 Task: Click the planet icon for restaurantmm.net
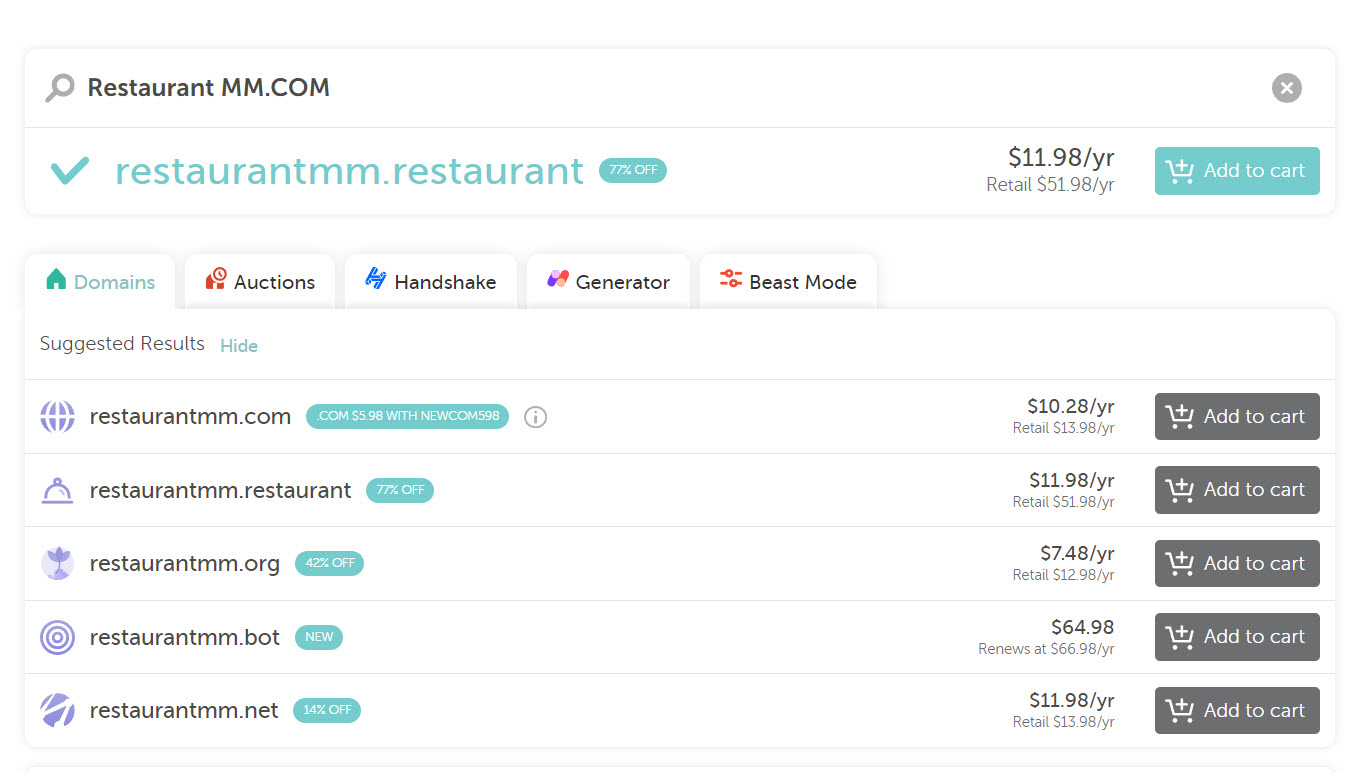[58, 710]
